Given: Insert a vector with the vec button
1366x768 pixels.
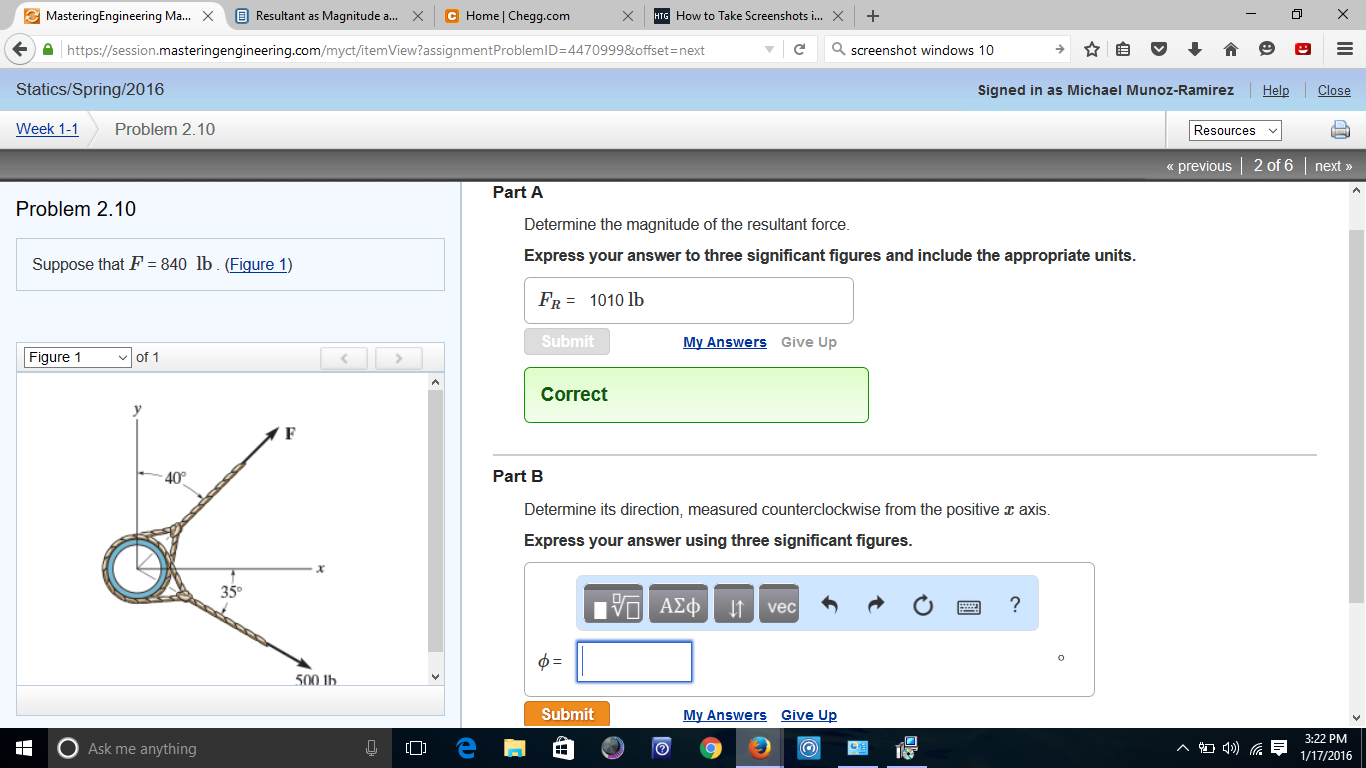Looking at the screenshot, I should click(x=780, y=604).
